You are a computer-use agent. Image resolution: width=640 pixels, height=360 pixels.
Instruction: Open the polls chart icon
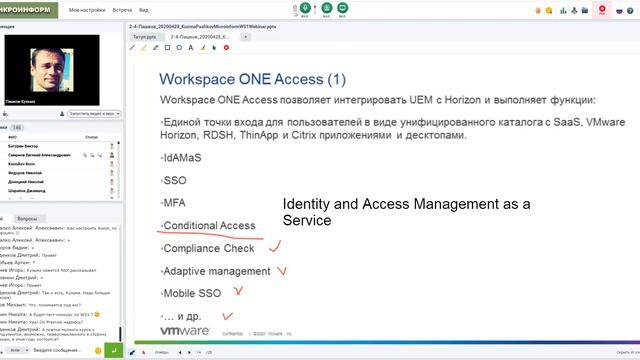tap(563, 11)
